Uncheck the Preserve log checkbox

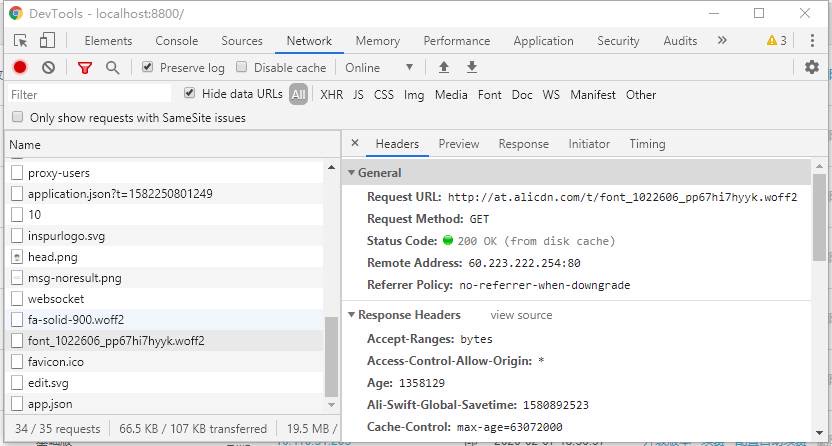pyautogui.click(x=148, y=67)
